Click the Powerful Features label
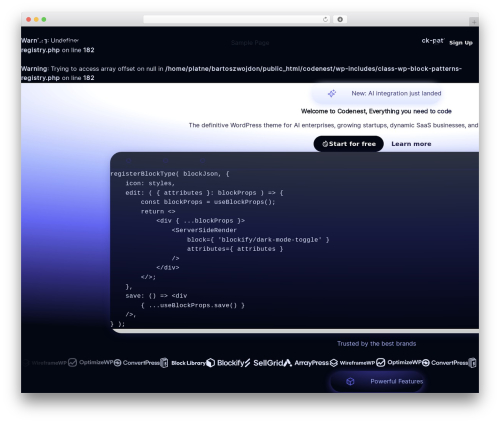Image resolution: width=500 pixels, height=423 pixels. tap(397, 381)
